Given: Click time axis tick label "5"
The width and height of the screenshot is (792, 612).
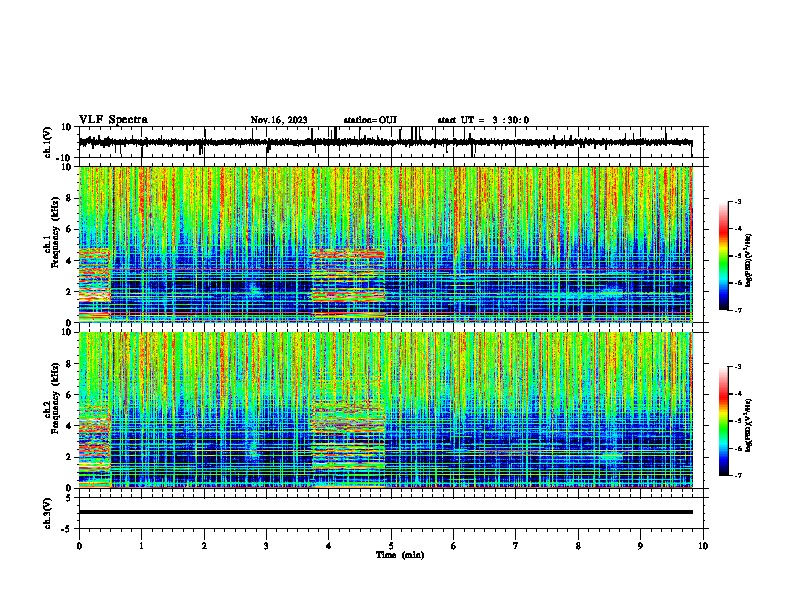Looking at the screenshot, I should [x=391, y=546].
